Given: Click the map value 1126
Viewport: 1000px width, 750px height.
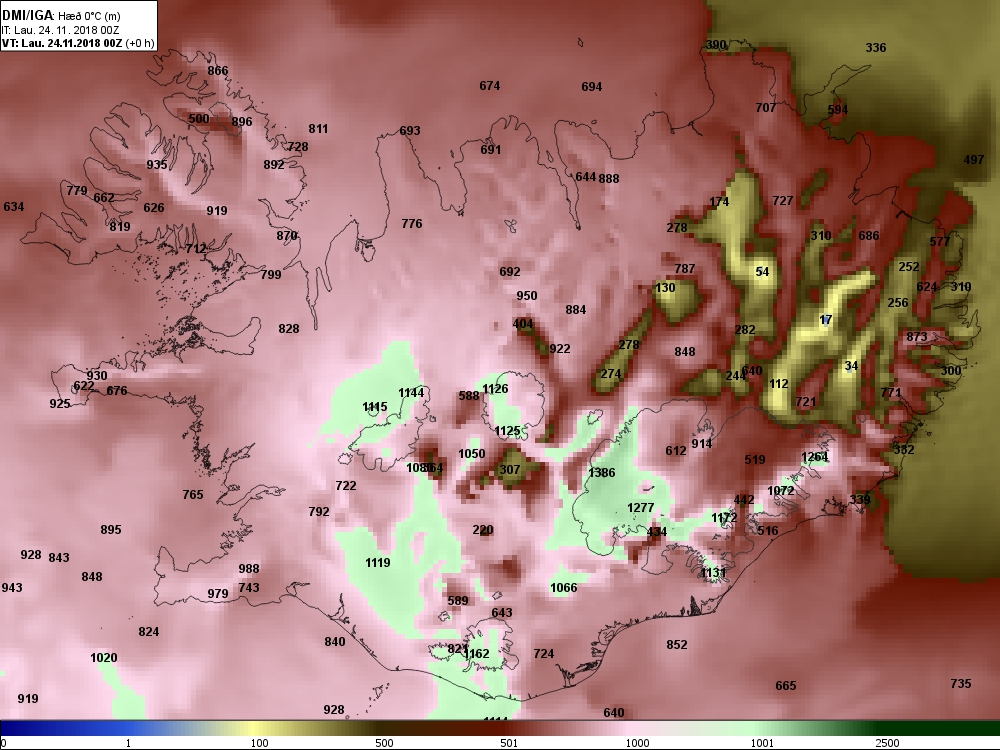Looking at the screenshot, I should click(x=496, y=389).
